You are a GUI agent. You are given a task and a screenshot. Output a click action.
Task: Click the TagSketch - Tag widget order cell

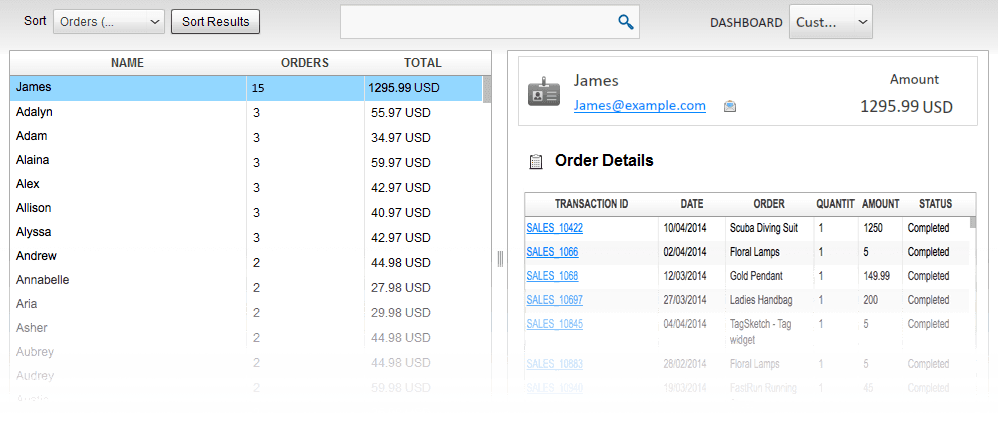(x=760, y=332)
